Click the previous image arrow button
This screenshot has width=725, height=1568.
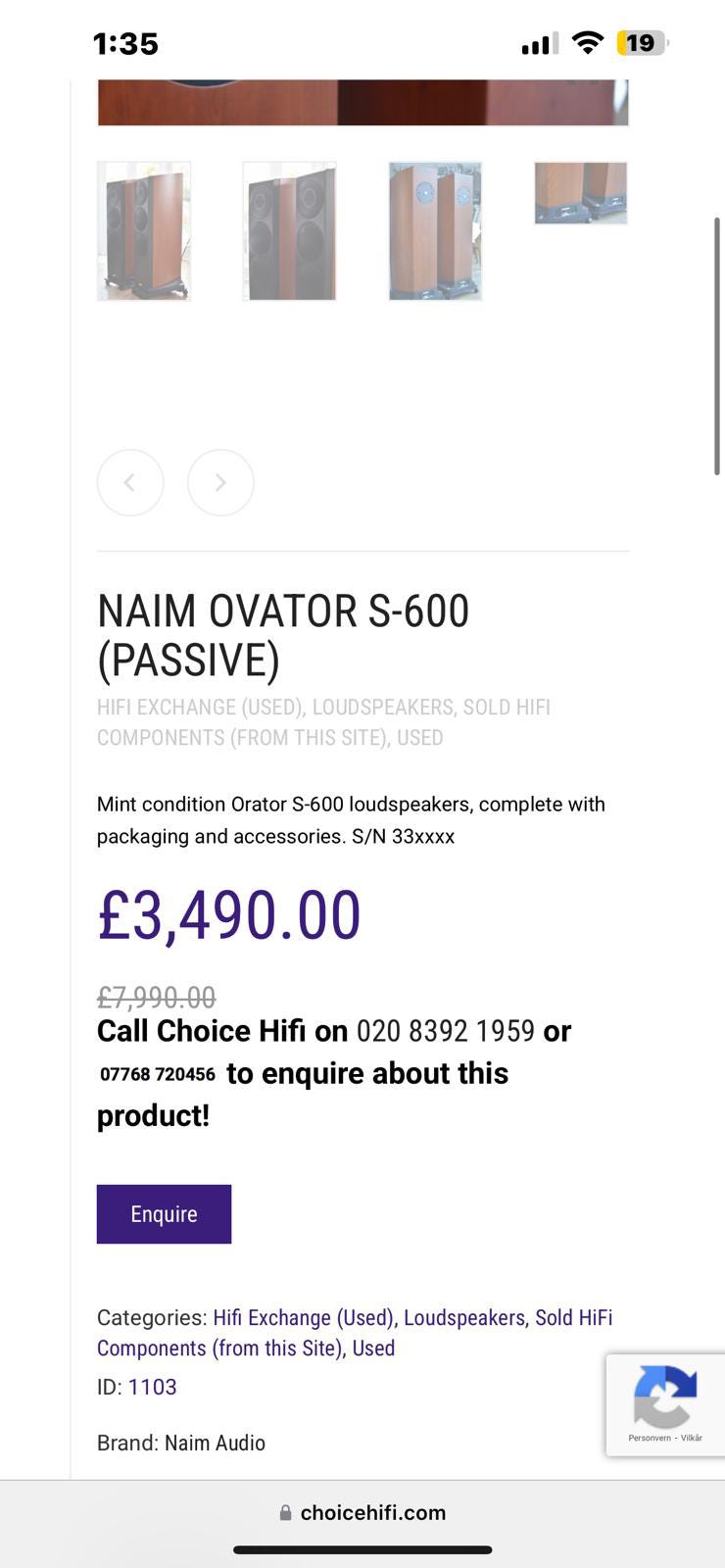coord(130,482)
